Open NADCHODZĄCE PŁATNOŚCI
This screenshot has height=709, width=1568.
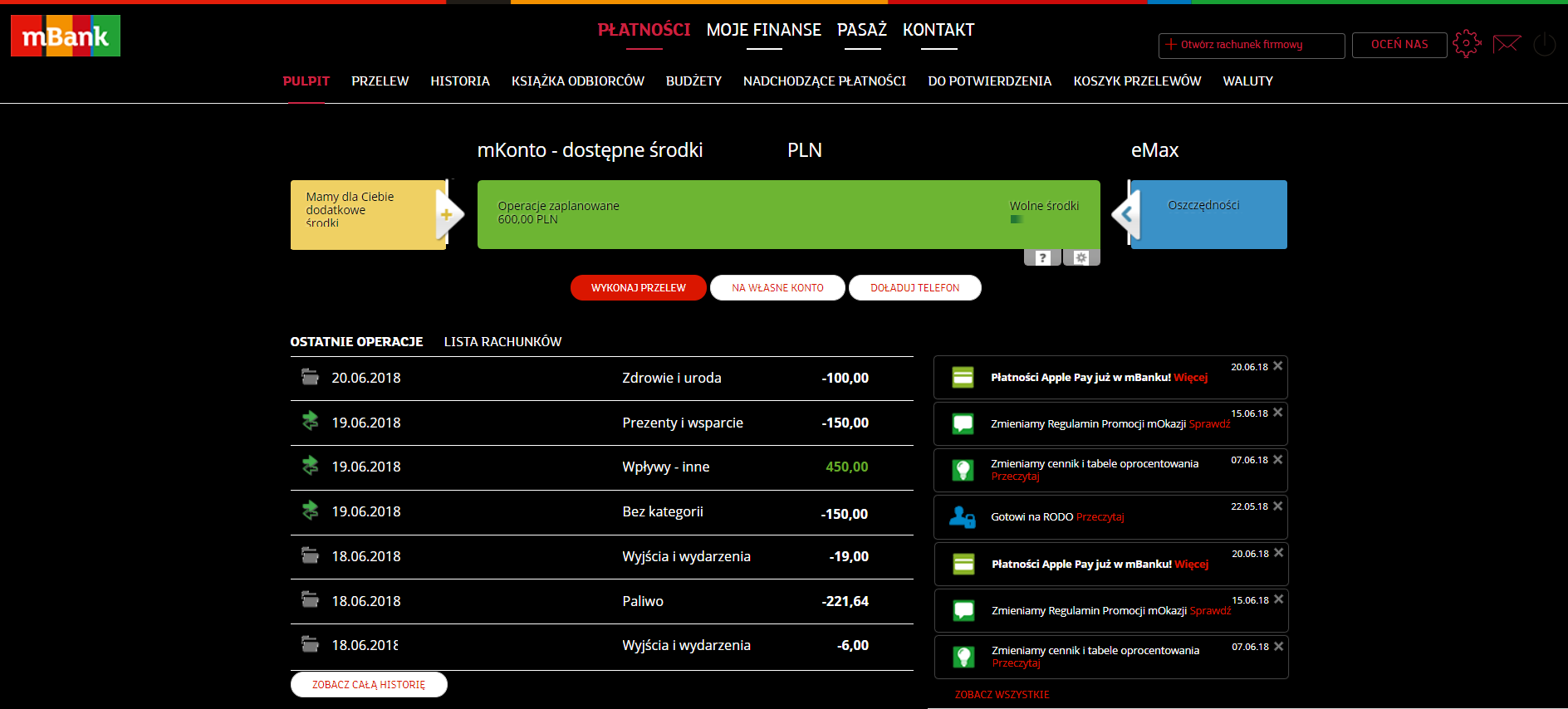click(x=825, y=81)
